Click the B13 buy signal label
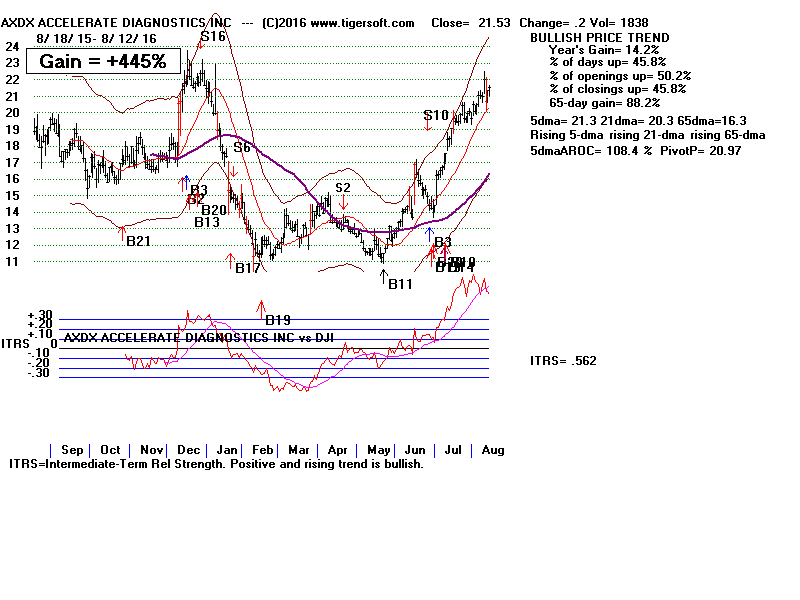The image size is (800, 600). coord(207,222)
